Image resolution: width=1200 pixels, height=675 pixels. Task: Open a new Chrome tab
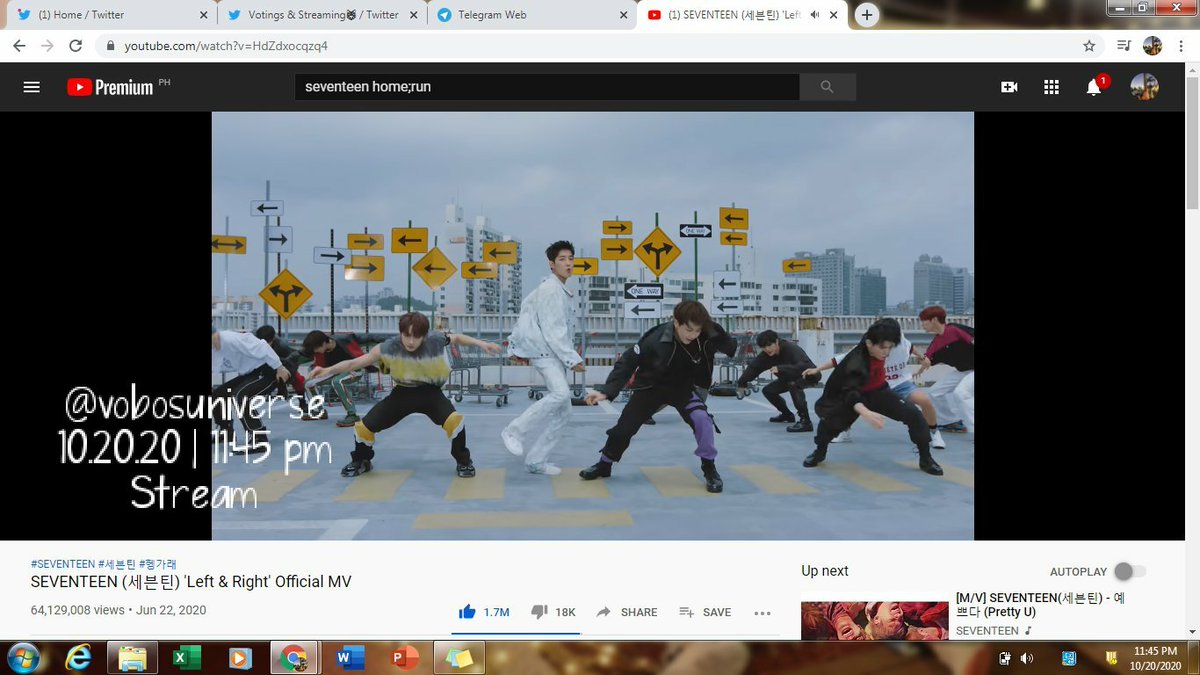tap(867, 14)
